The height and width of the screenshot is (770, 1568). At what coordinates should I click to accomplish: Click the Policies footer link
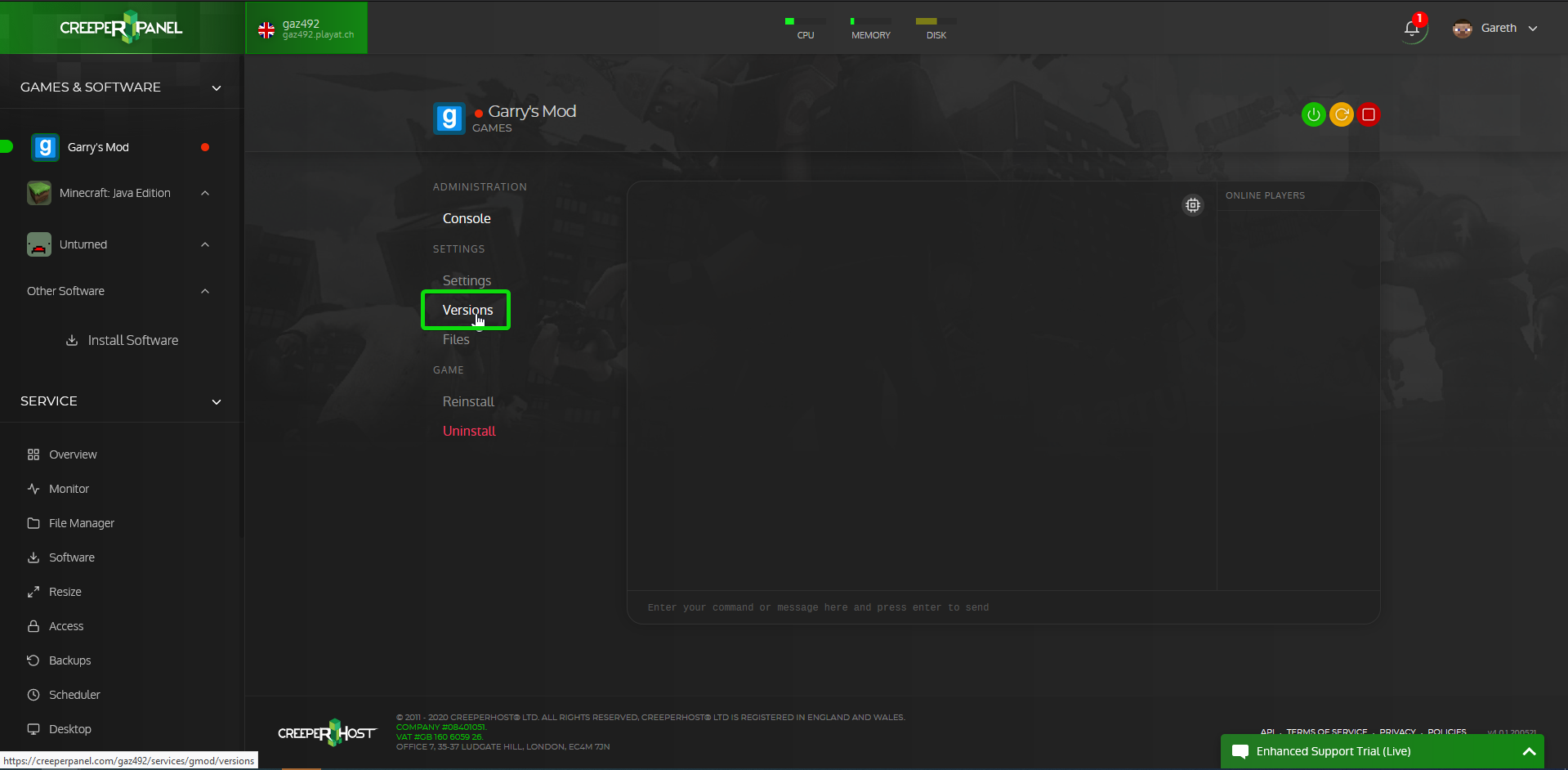pos(1447,732)
